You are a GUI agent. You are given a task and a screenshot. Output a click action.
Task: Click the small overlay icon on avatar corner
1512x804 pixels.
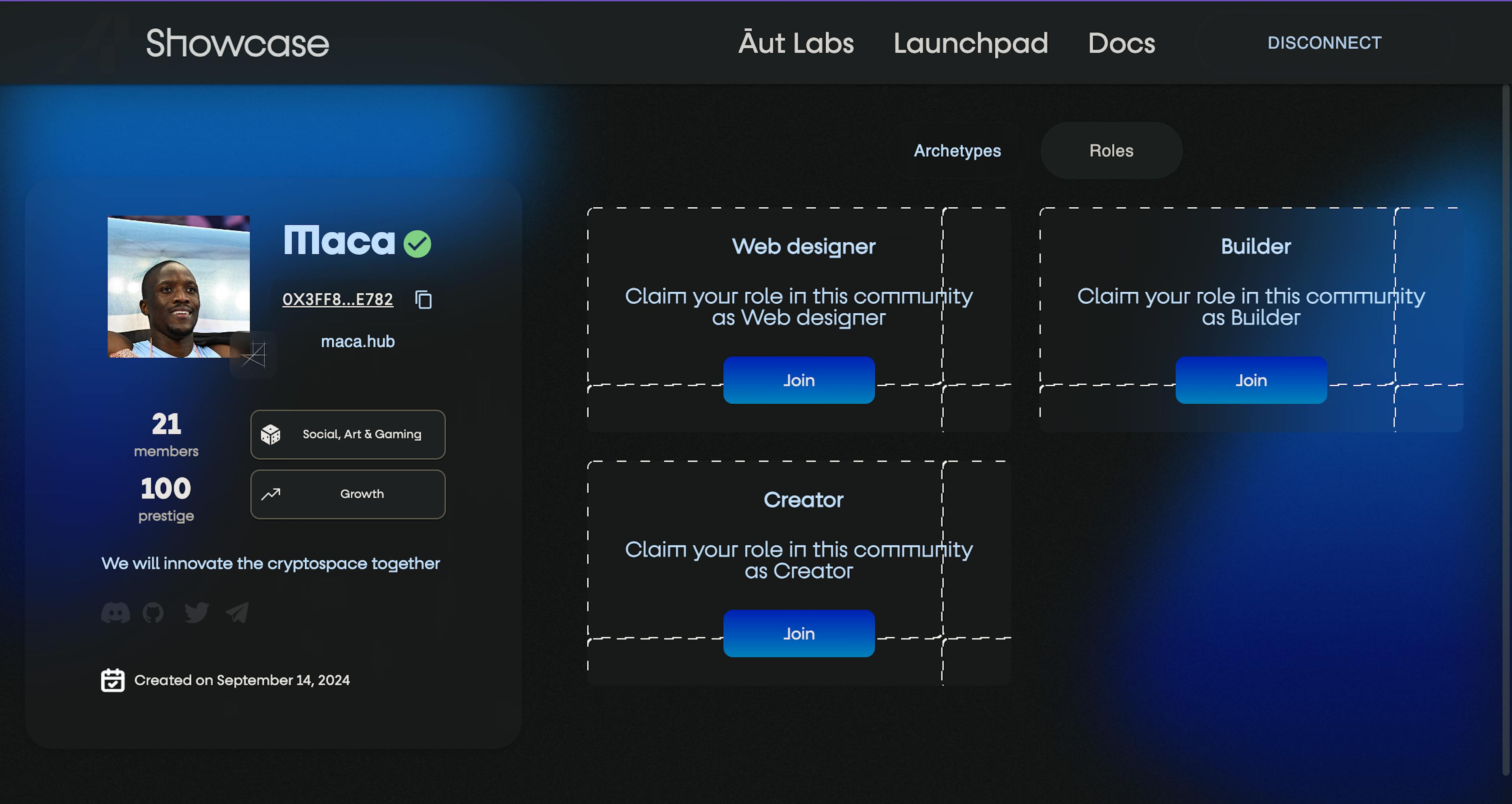[x=254, y=354]
